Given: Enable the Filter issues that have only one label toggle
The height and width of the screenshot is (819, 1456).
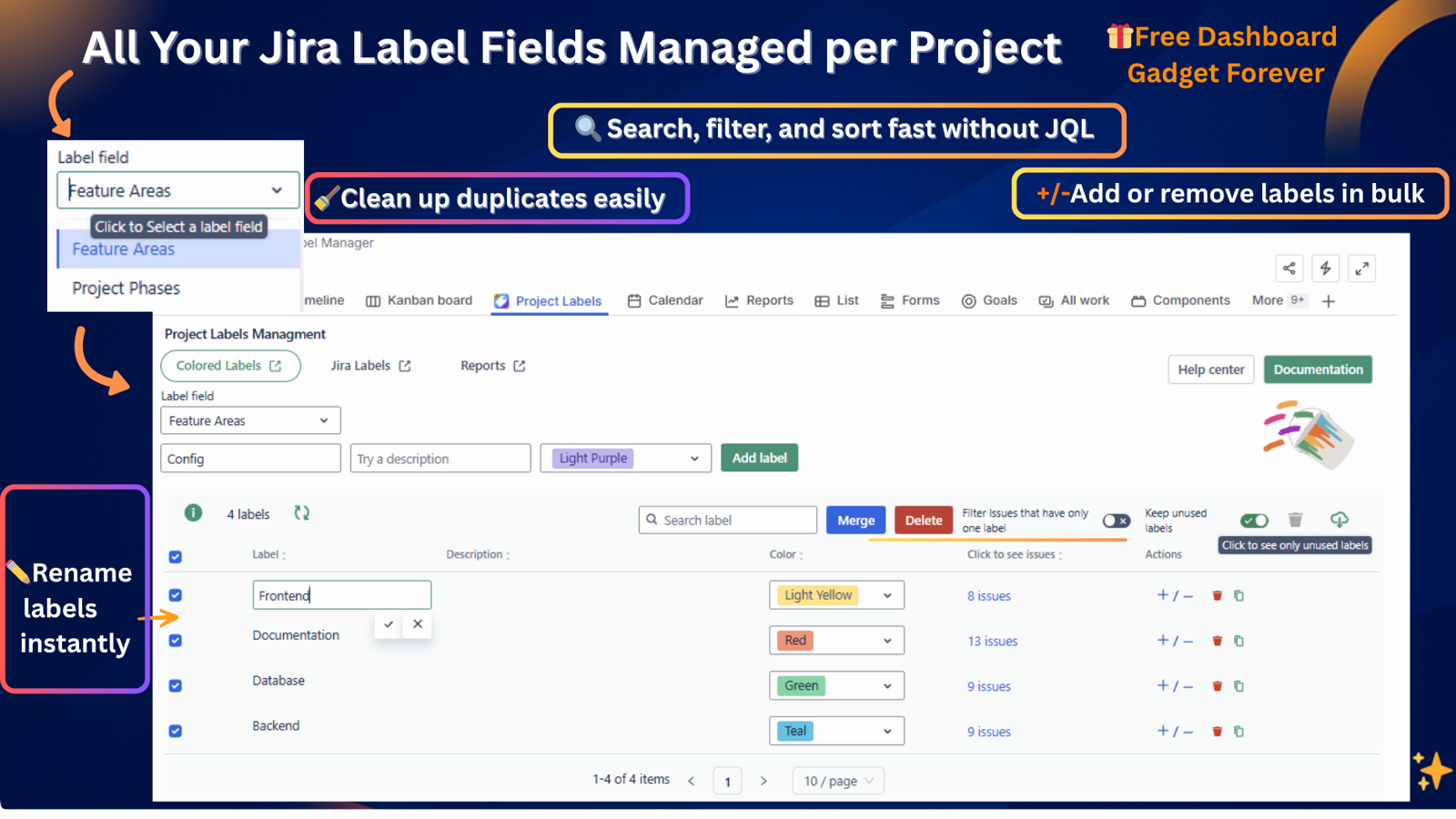Looking at the screenshot, I should pos(1116,521).
